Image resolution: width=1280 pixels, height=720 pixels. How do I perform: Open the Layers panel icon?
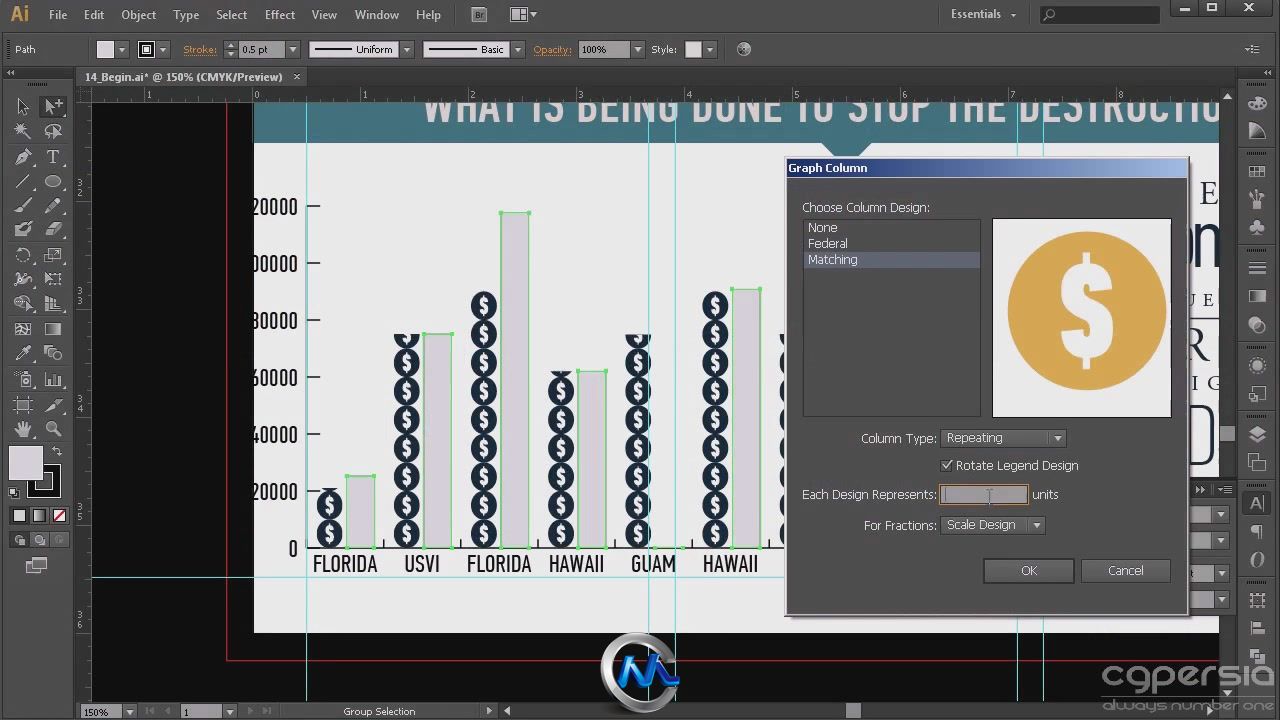click(1258, 435)
